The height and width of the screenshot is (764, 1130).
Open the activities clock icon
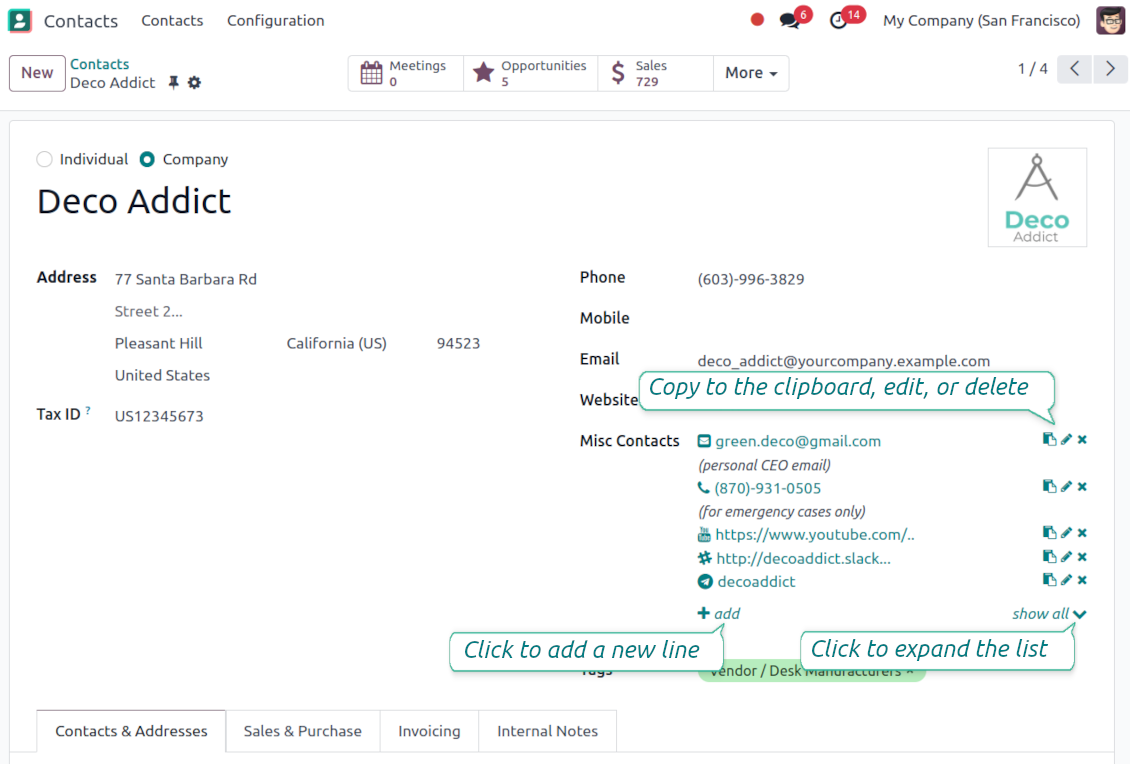[x=838, y=20]
